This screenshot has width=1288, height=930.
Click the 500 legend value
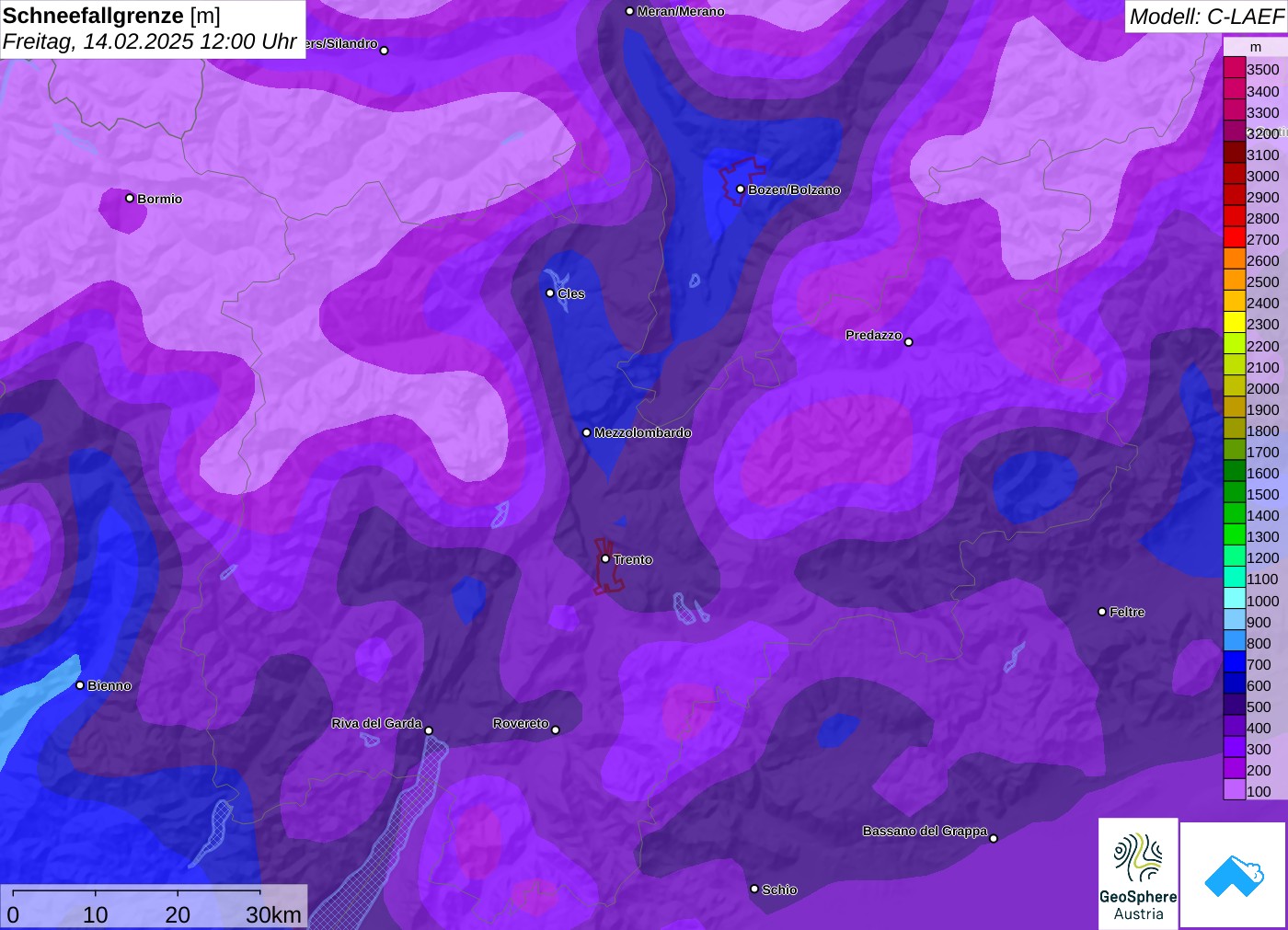(x=1259, y=706)
